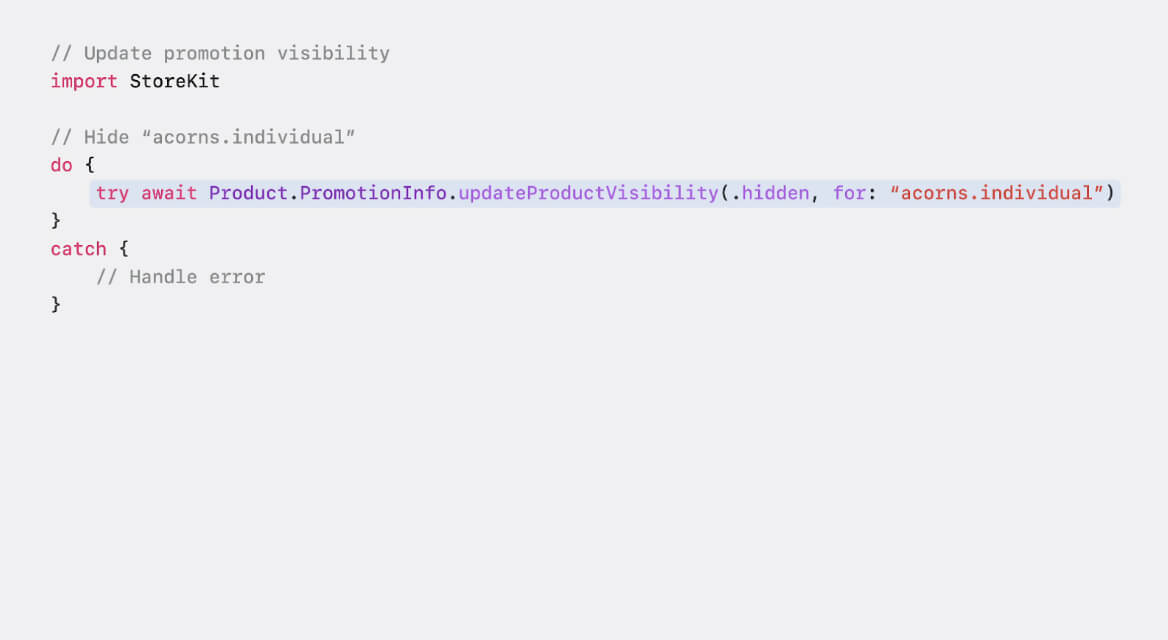1168x640 pixels.
Task: Click the final closing brace
Action: [56, 305]
